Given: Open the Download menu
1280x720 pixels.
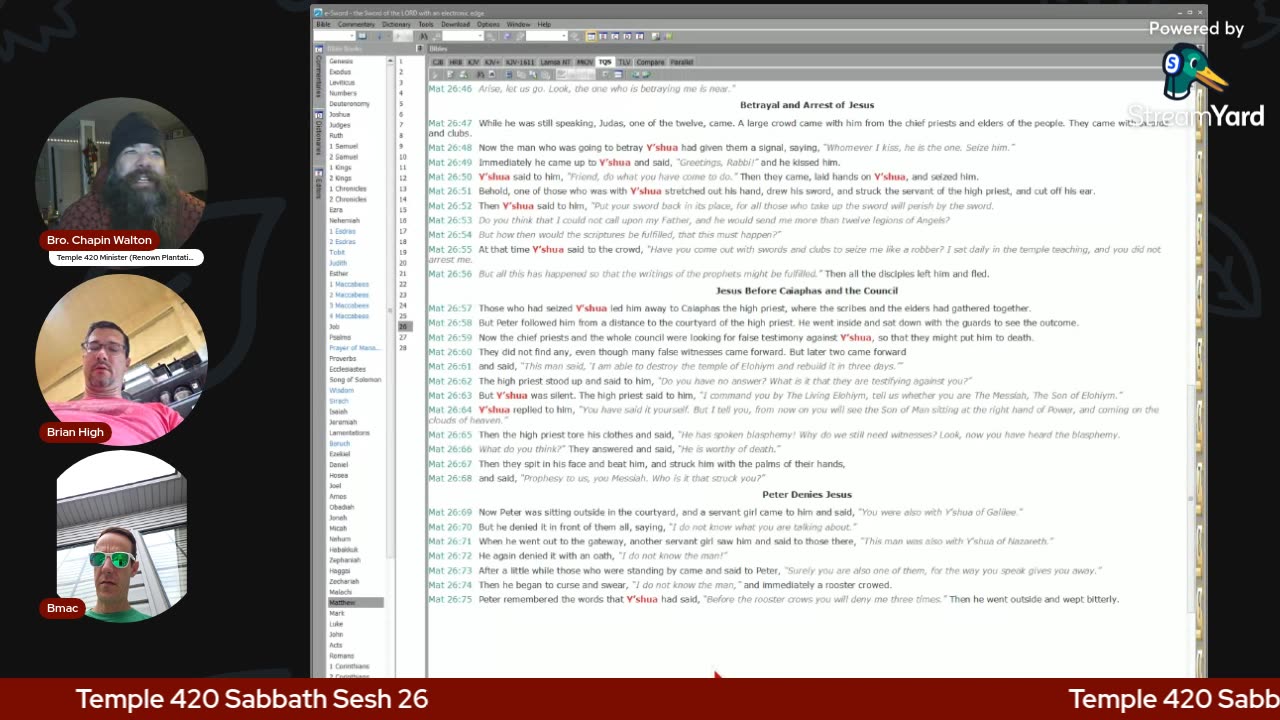Looking at the screenshot, I should pos(455,24).
